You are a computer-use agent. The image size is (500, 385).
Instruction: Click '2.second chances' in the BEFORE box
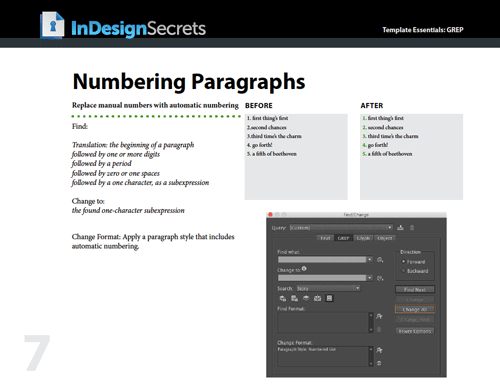pos(267,127)
